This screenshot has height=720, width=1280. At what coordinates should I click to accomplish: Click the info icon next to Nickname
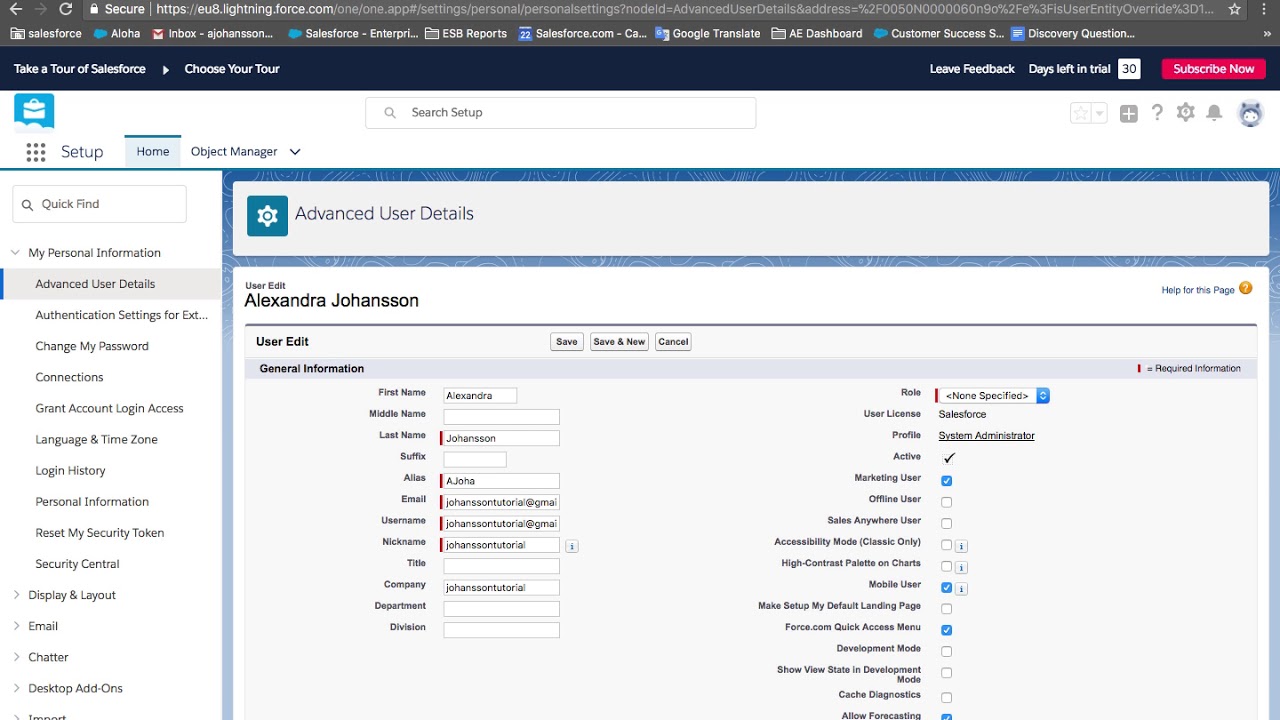(572, 546)
